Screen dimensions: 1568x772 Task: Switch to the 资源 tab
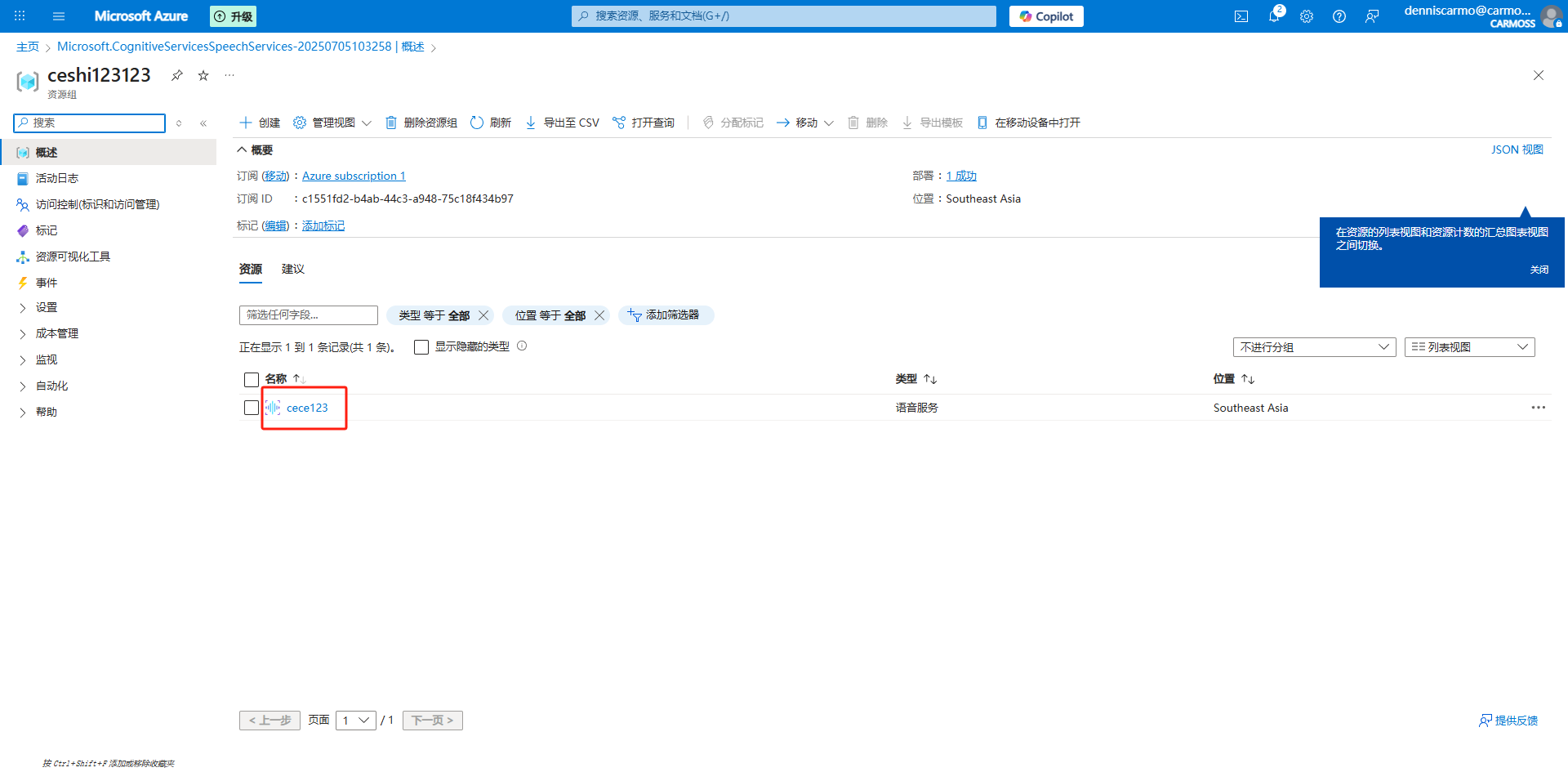coord(251,269)
